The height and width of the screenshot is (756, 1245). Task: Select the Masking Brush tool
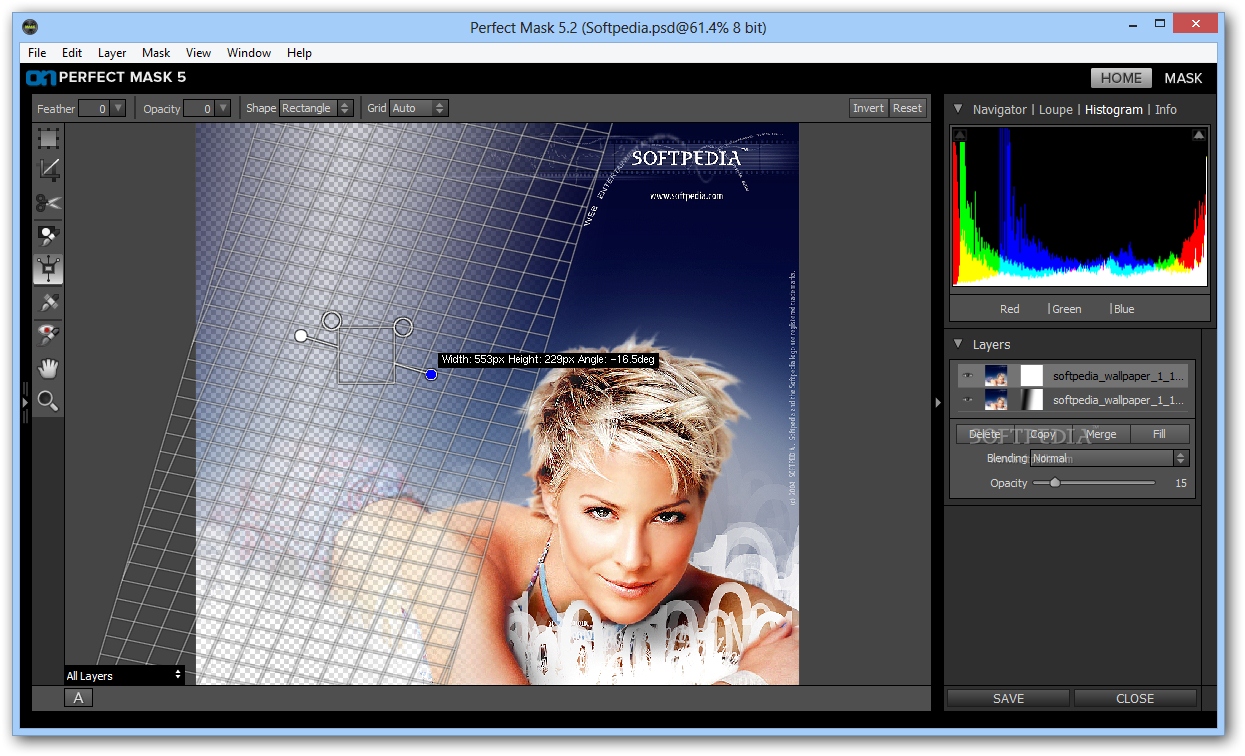48,236
